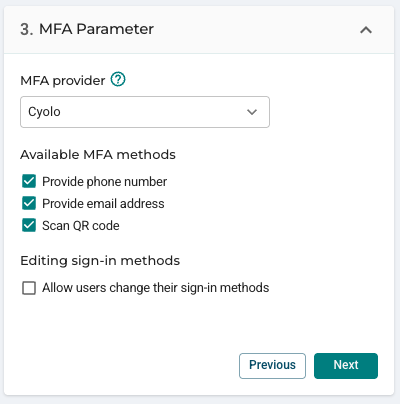Viewport: 400px width, 404px height.
Task: Click the 'Provide phone number' label text
Action: 104,182
